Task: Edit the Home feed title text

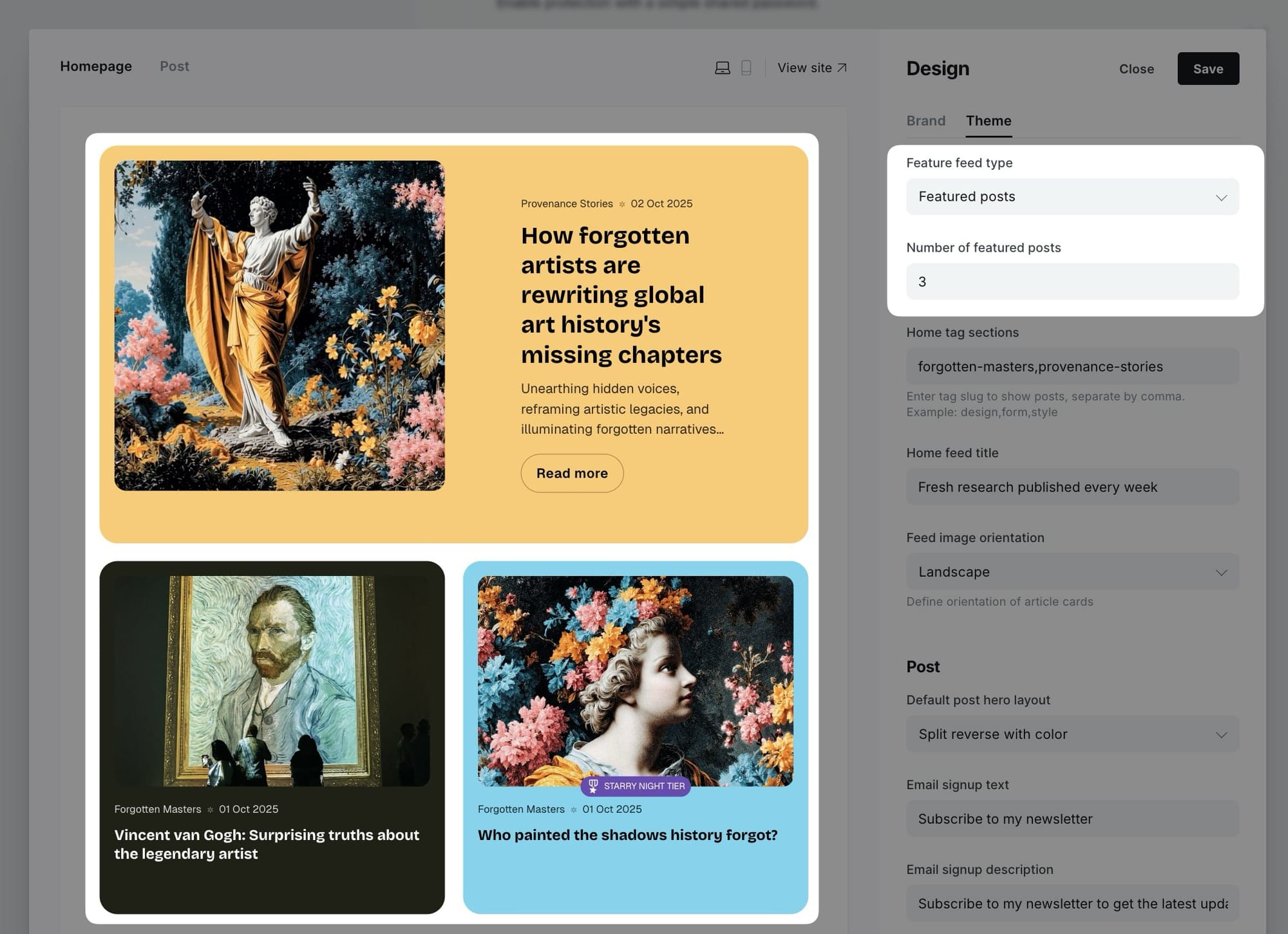Action: pyautogui.click(x=1072, y=487)
